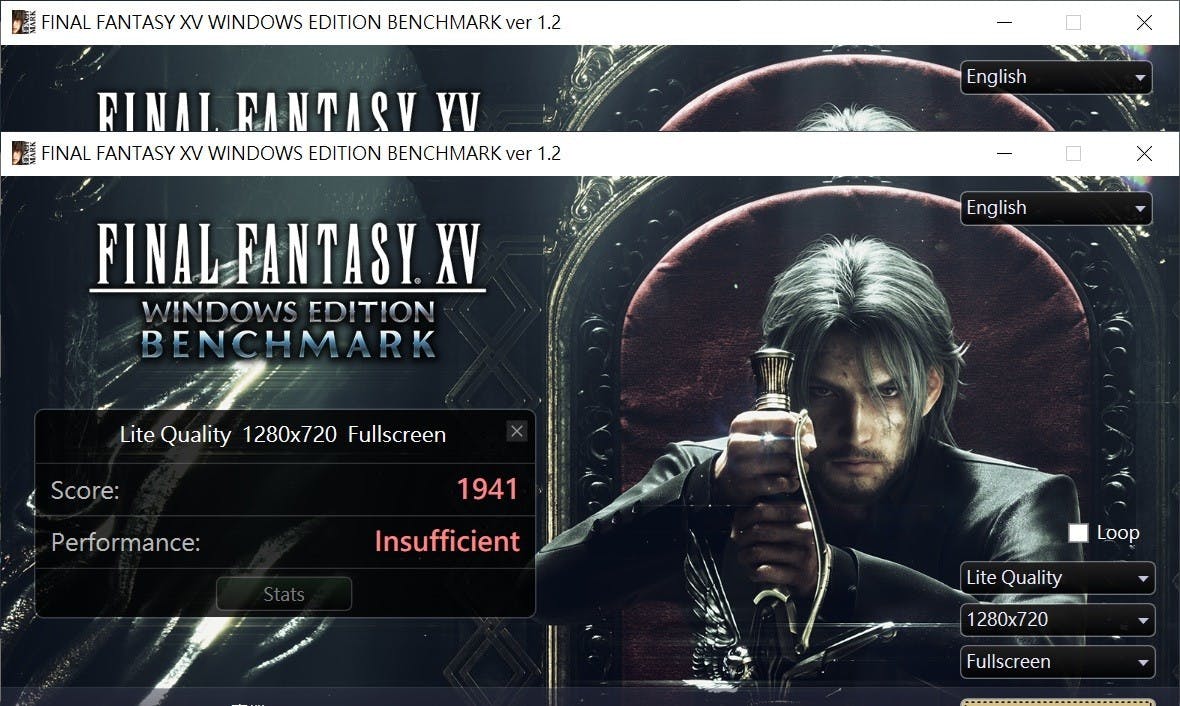Click the front window title bar text
The width and height of the screenshot is (1180, 706).
[301, 154]
